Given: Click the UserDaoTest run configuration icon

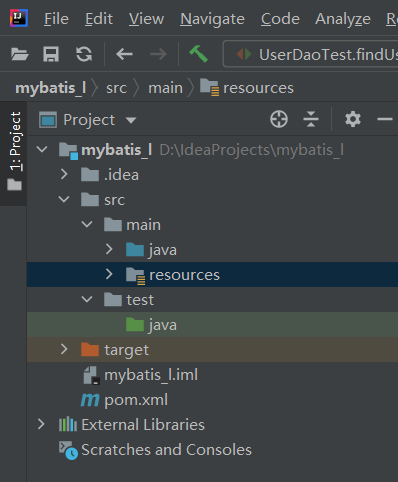Looking at the screenshot, I should pos(244,54).
